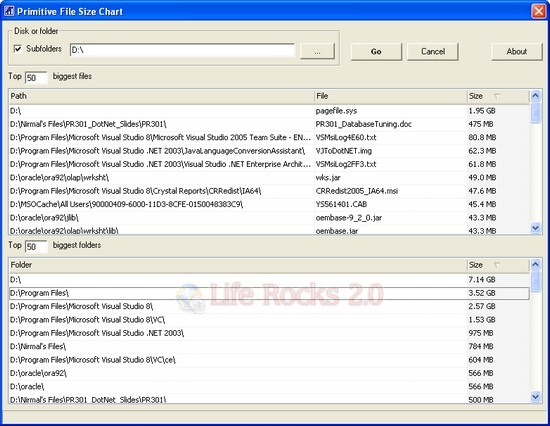This screenshot has height=426, width=550.
Task: Close the Primitive File Size Chart window
Action: [538, 11]
